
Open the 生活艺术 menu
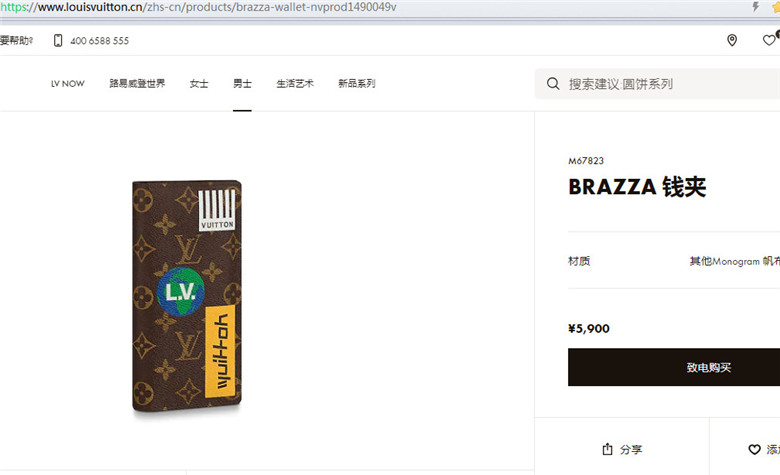coord(295,84)
